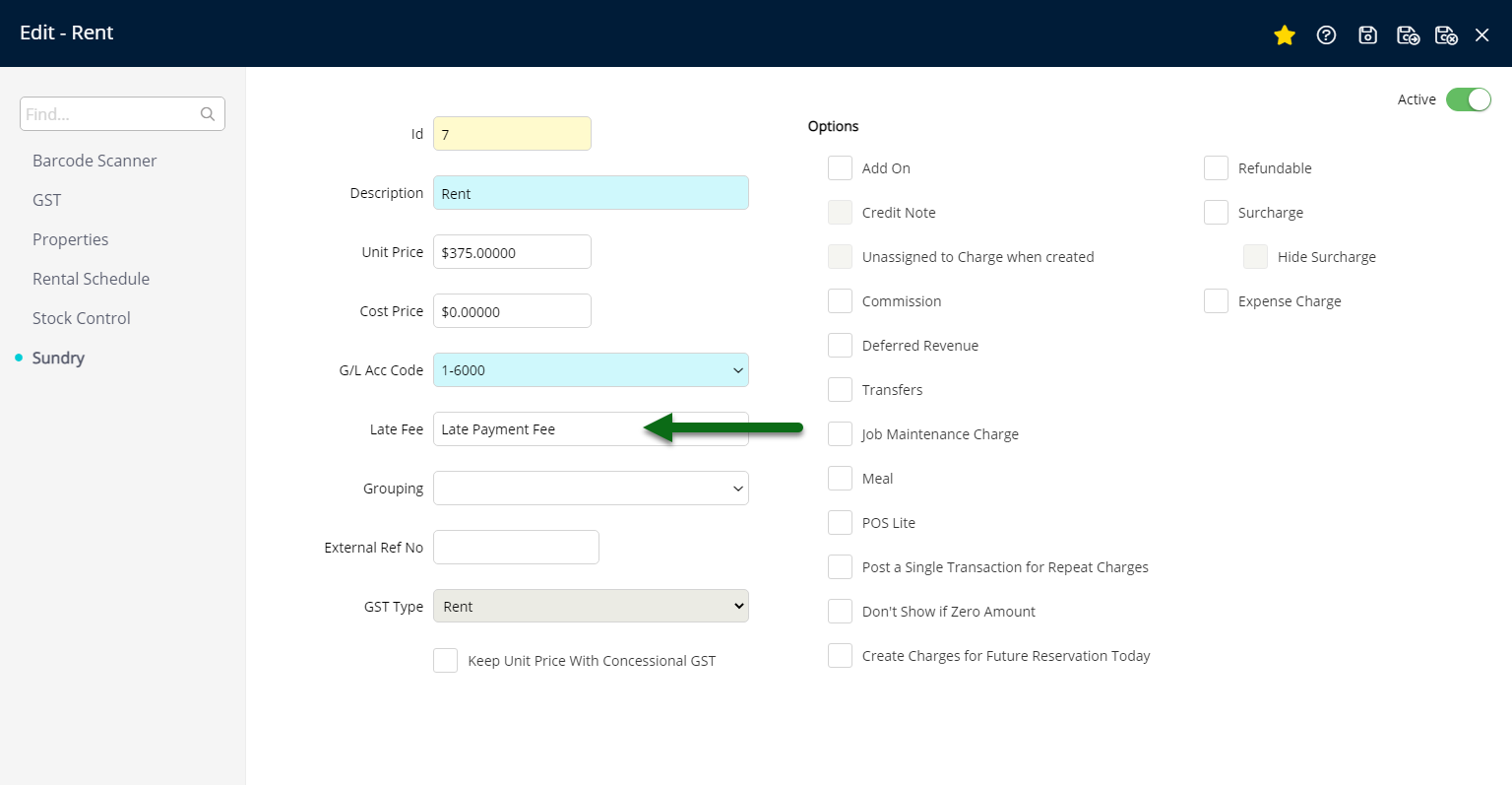
Task: Tick Keep Unit Price With Concessional GST
Action: pyautogui.click(x=445, y=661)
